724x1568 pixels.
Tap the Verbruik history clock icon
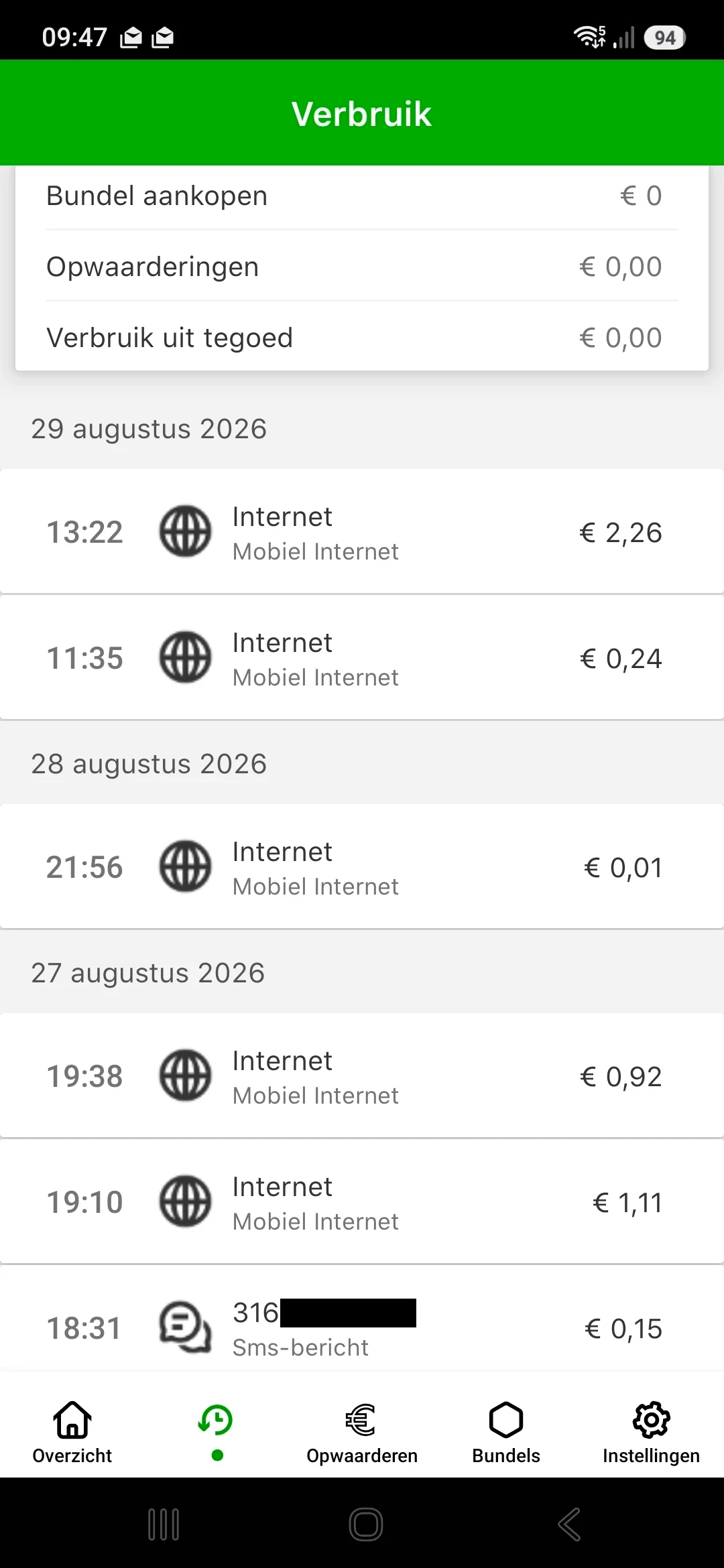tap(216, 1421)
